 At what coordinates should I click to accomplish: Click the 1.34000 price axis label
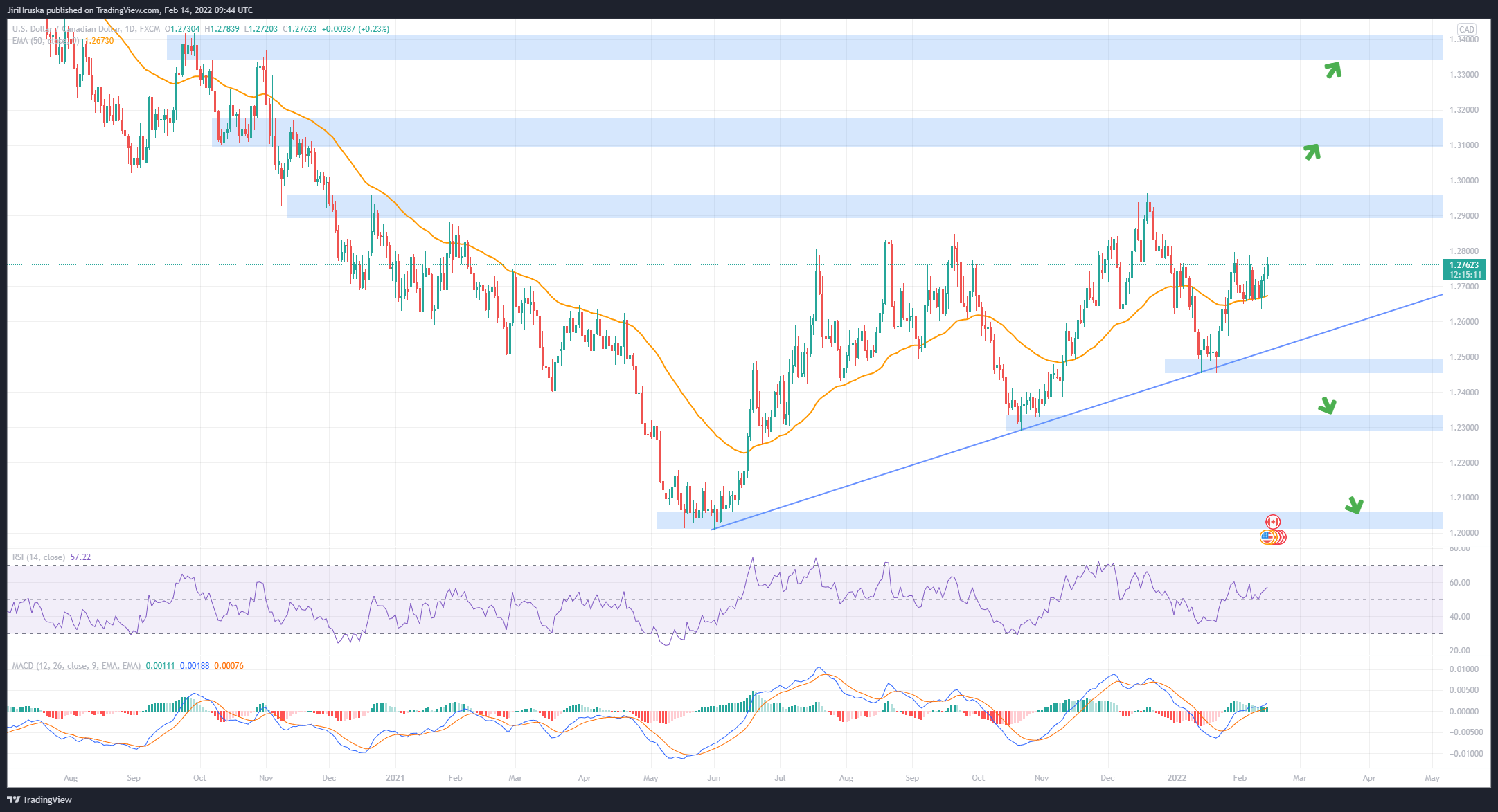click(x=1464, y=39)
